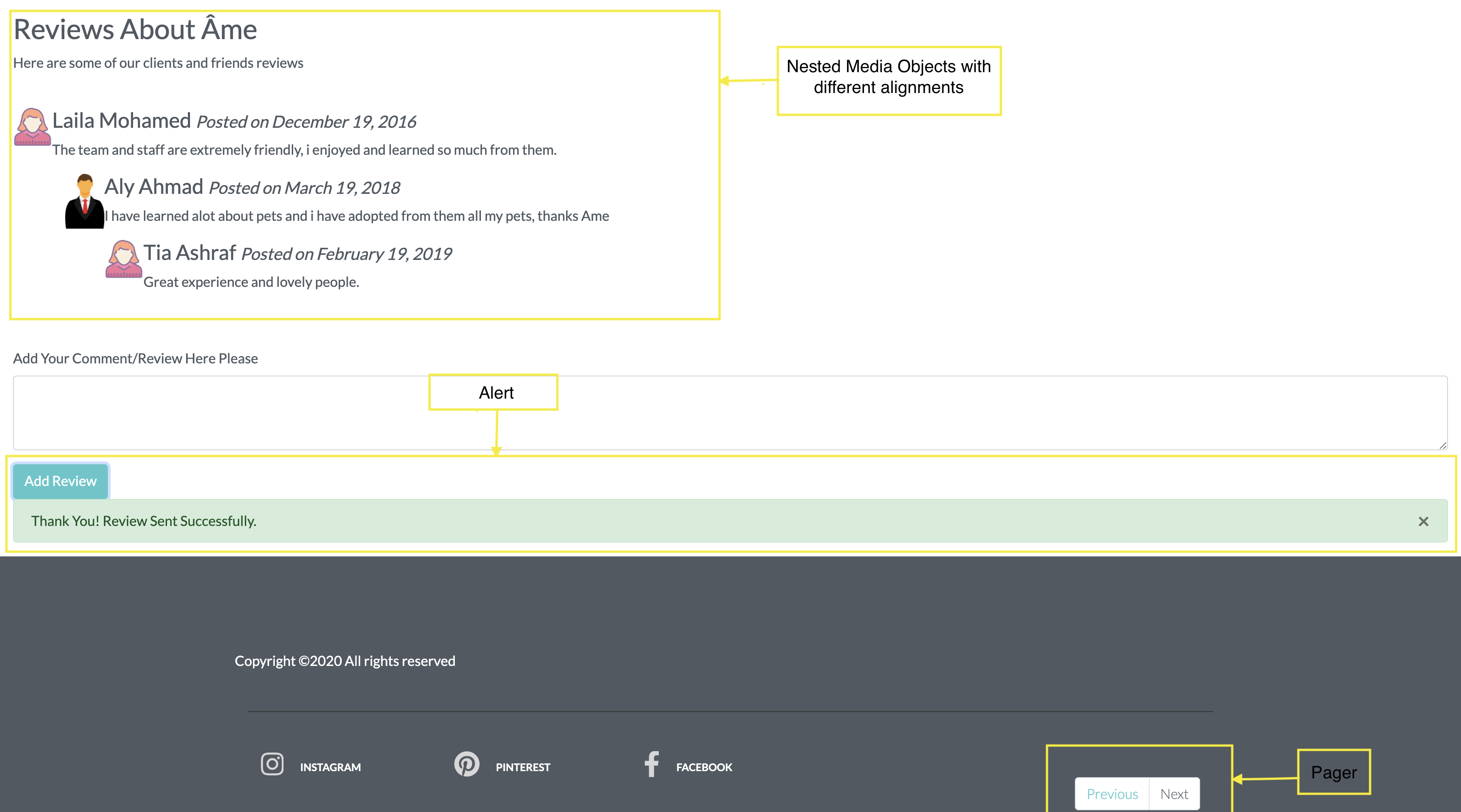Click the Facebook logo icon
This screenshot has height=812, width=1461.
(651, 765)
